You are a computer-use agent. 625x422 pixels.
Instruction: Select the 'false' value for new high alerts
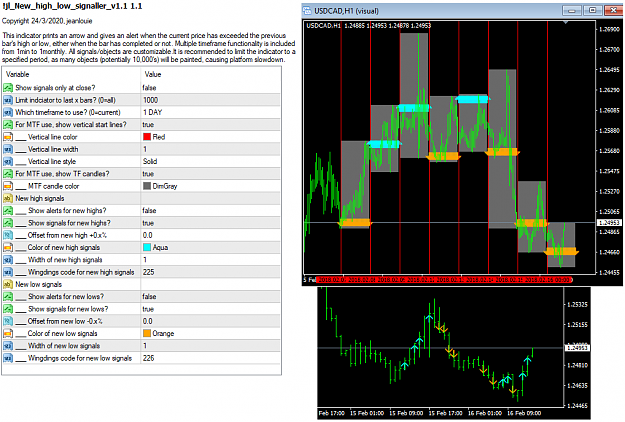149,210
